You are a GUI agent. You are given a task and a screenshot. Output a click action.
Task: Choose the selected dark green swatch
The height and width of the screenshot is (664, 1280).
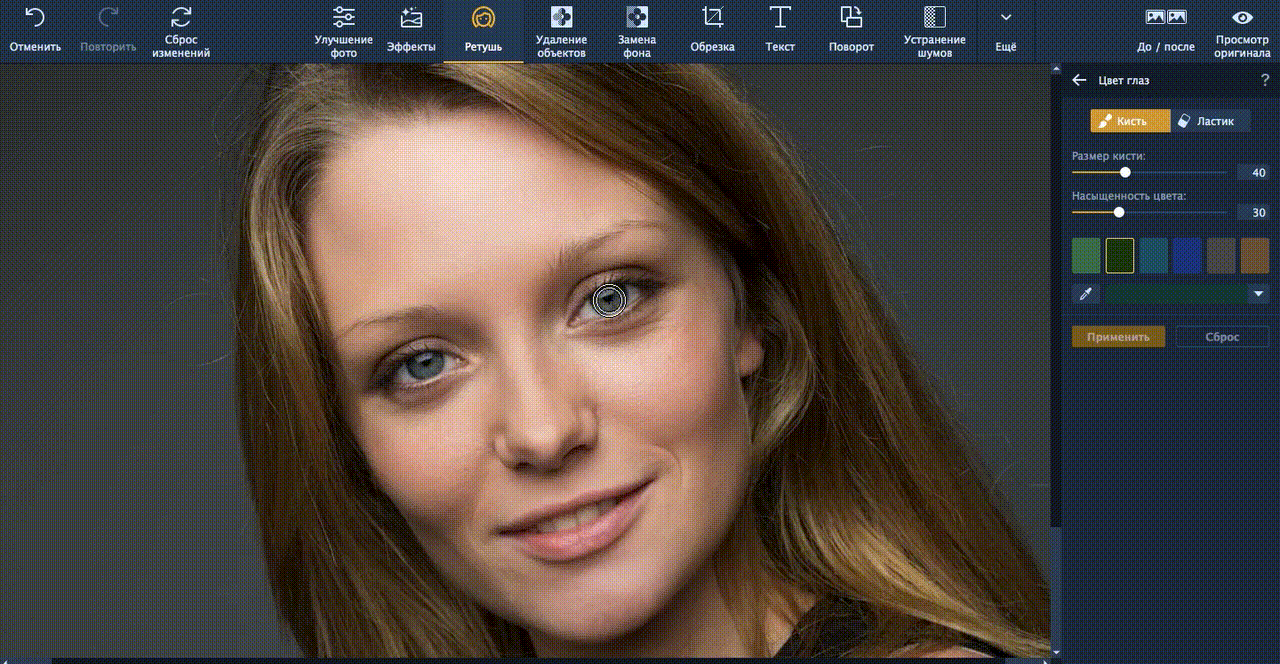point(1120,255)
